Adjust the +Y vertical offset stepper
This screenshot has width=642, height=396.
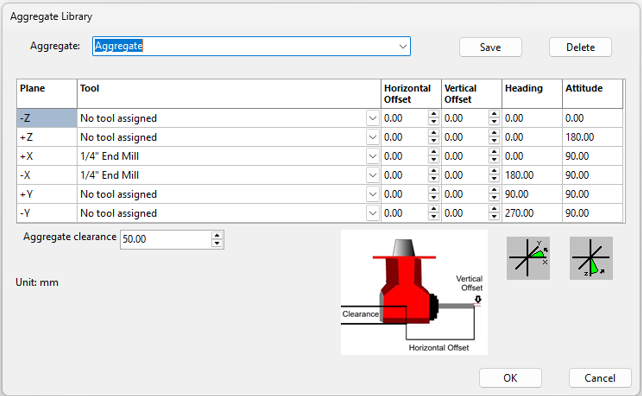pos(494,194)
